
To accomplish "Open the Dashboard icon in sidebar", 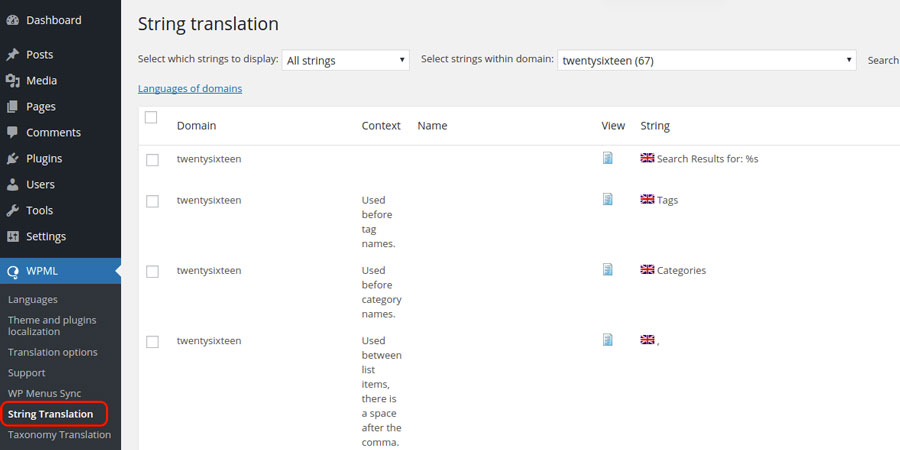I will click(x=13, y=20).
